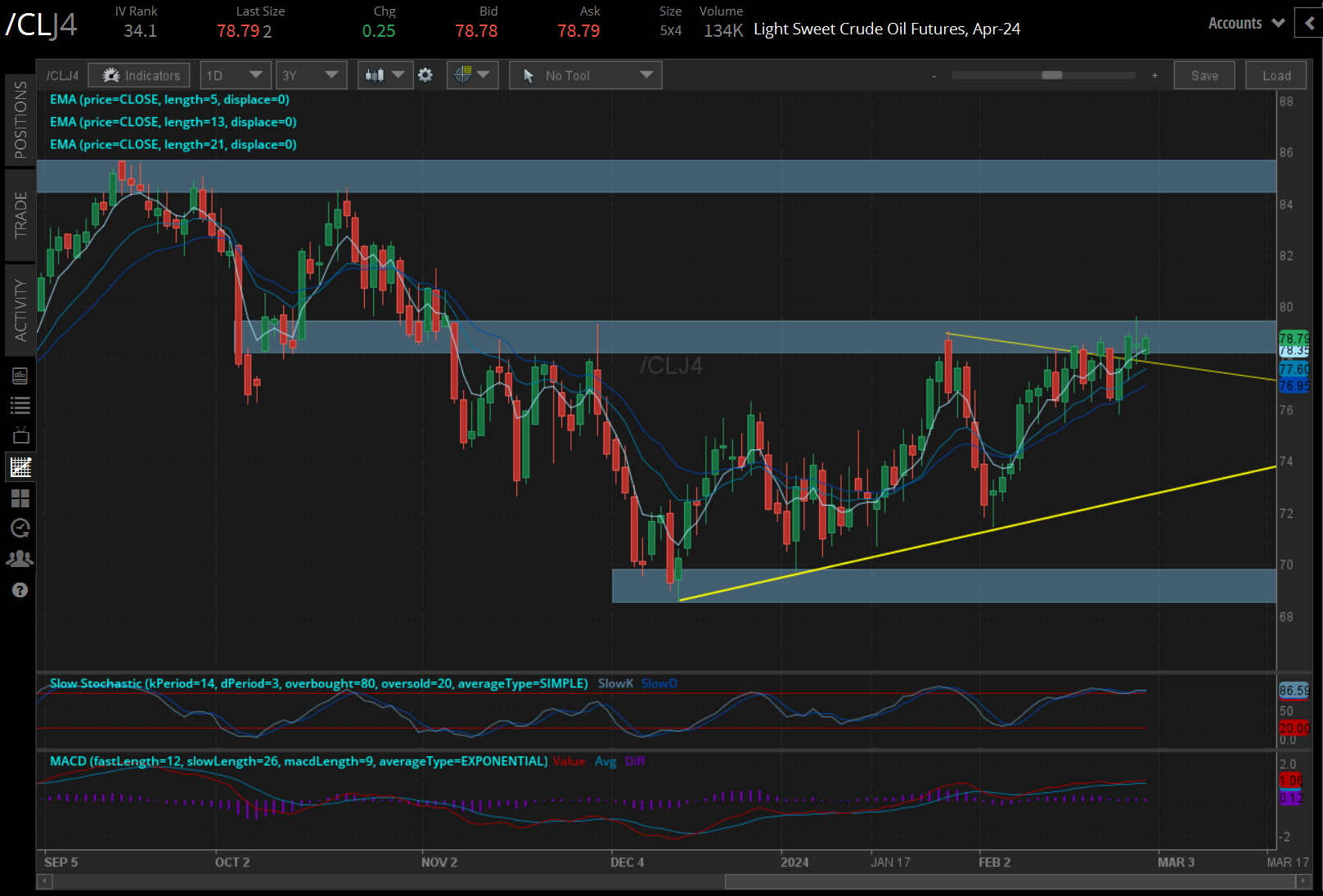Open the crosshair cursor mode dropdown
Viewport: 1323px width, 896px height.
[x=472, y=75]
